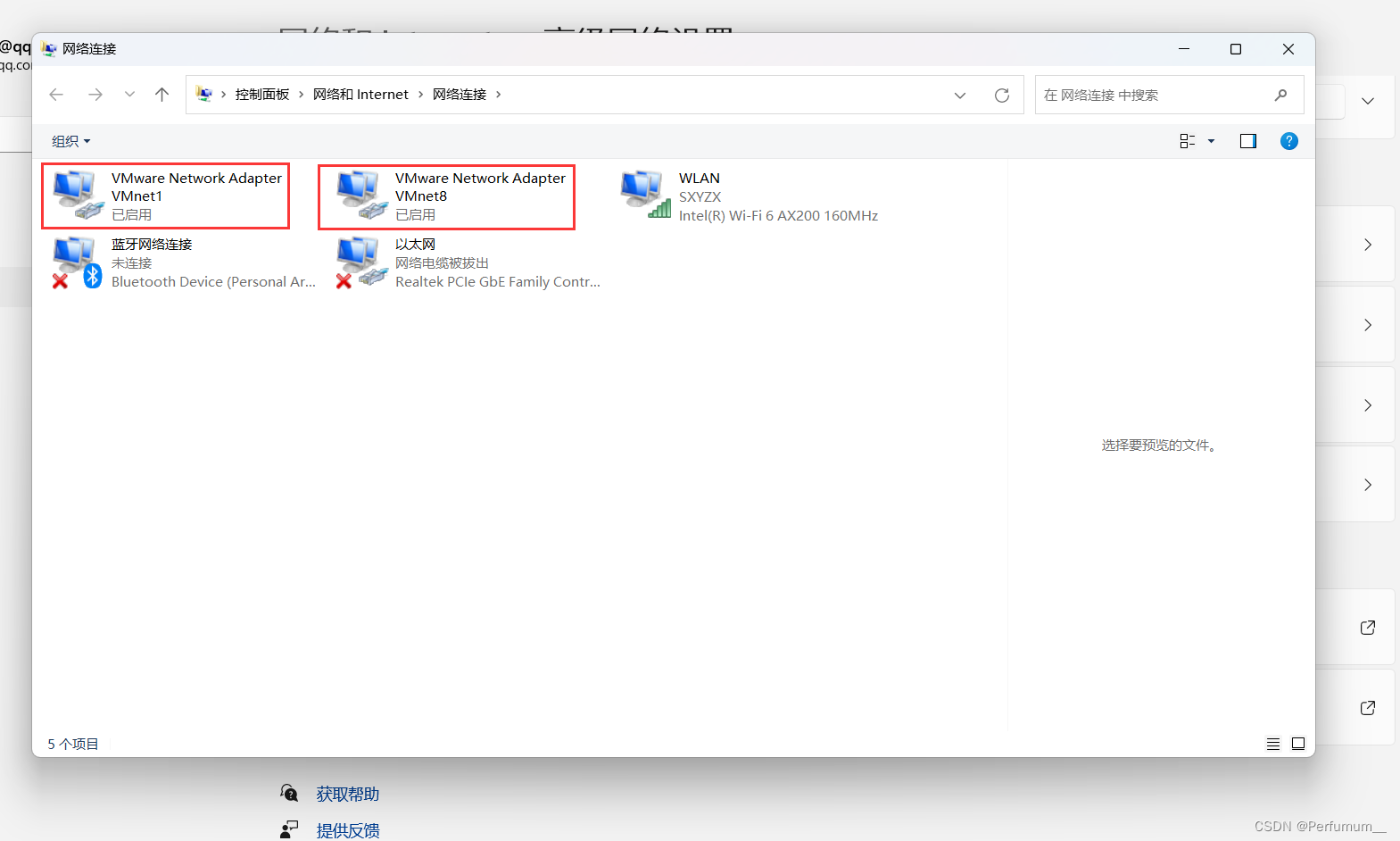The width and height of the screenshot is (1400, 841).
Task: Go forward with the forward arrow
Action: tap(95, 95)
